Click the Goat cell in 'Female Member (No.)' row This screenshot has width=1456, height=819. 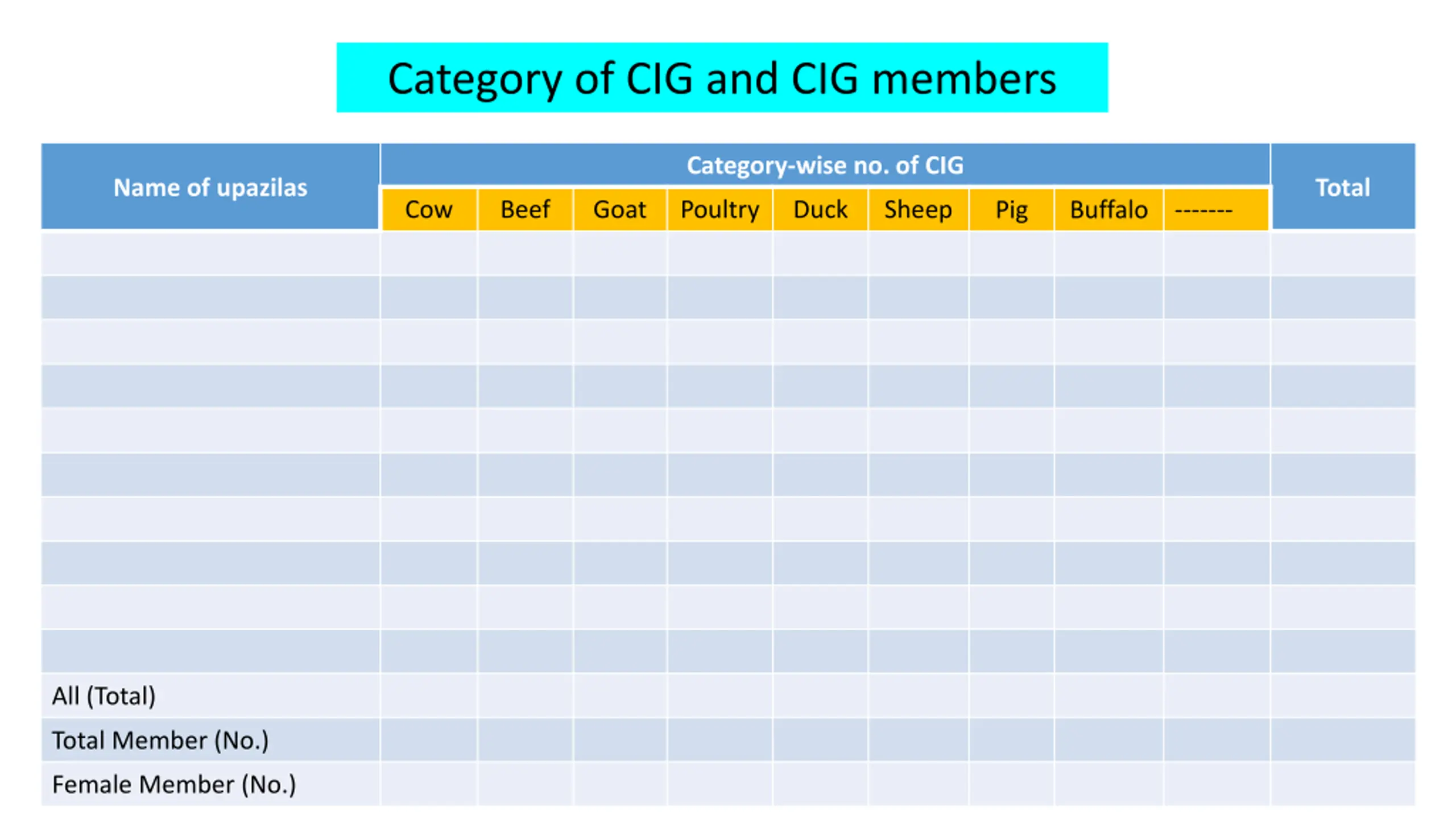tap(620, 784)
